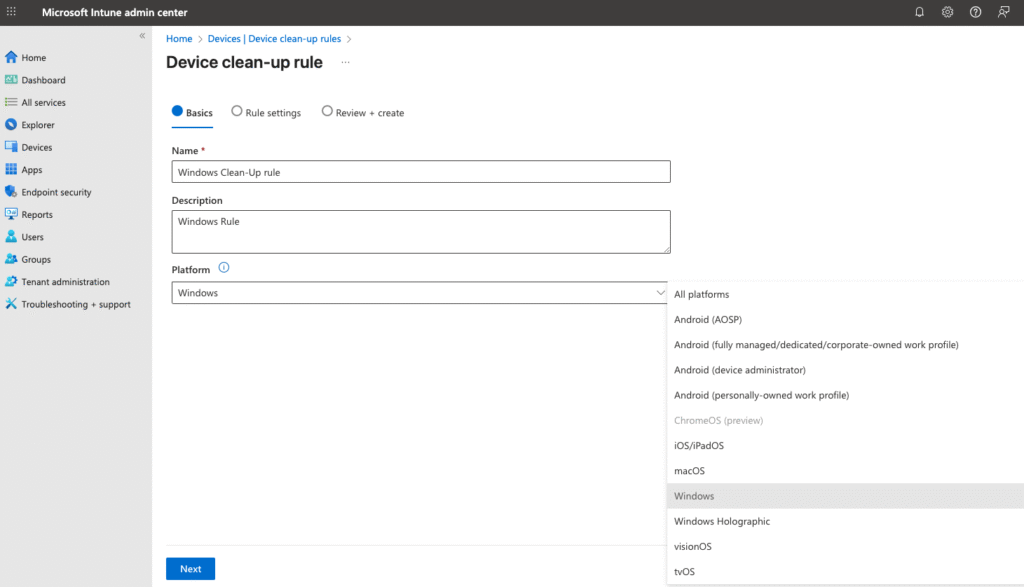Click the Endpoint security shield icon
The image size is (1024, 587).
coord(11,192)
